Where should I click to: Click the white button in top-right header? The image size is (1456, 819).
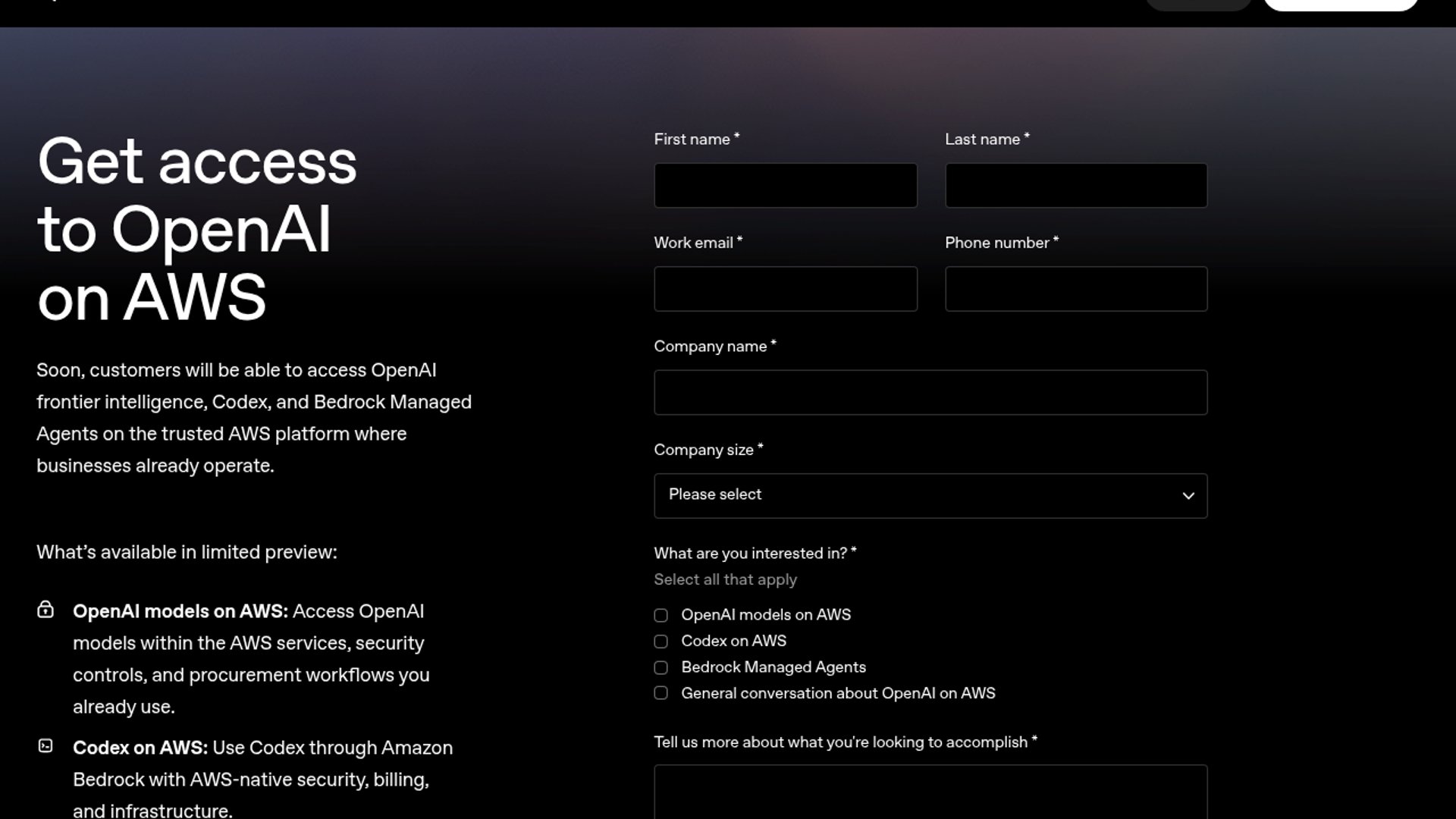(1340, 5)
